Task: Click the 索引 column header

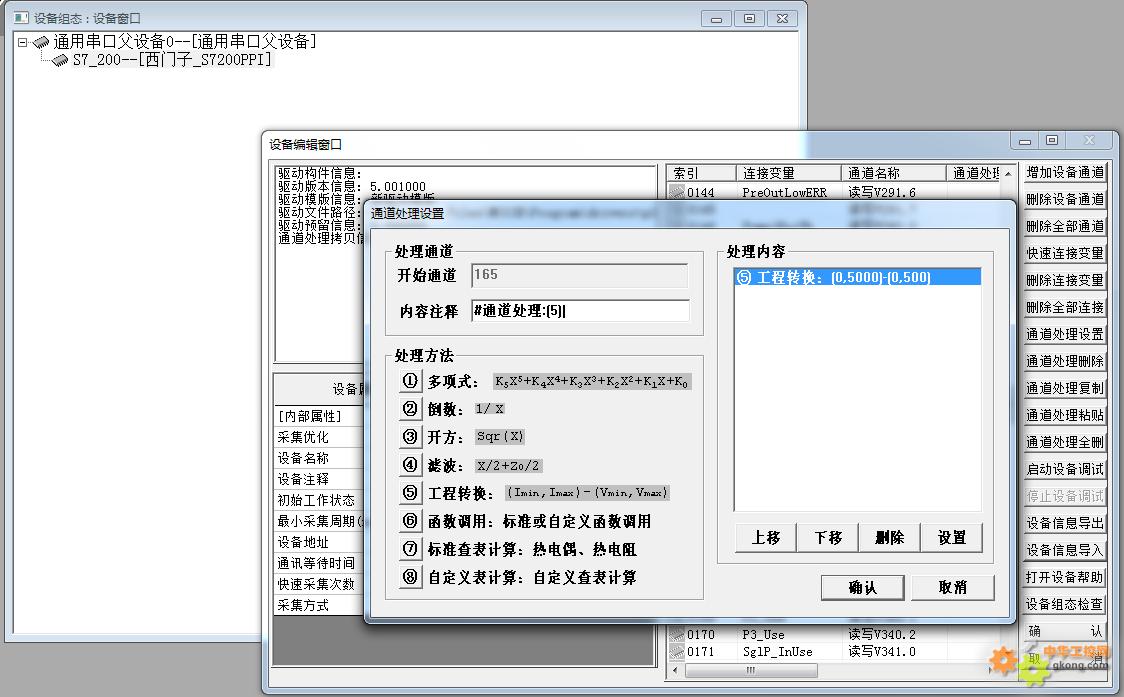Action: click(701, 173)
